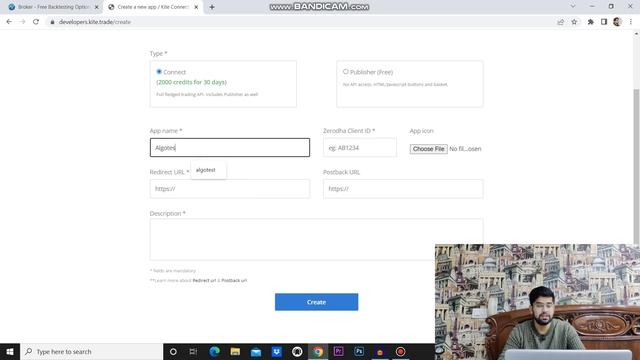The height and width of the screenshot is (360, 640).
Task: Focus the App name input field
Action: coord(230,147)
